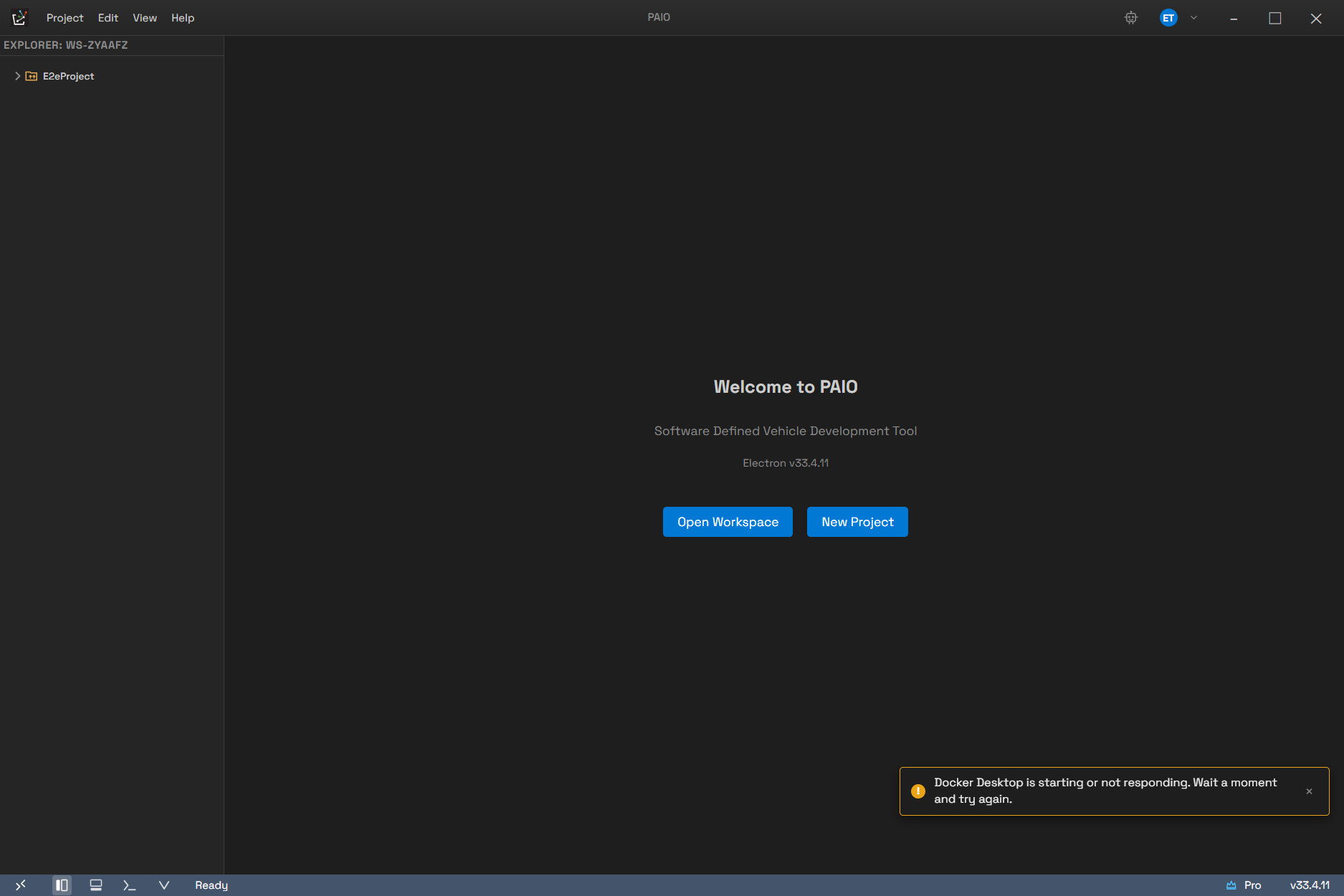Open the terminal from the status bar
This screenshot has height=896, width=1344.
130,885
